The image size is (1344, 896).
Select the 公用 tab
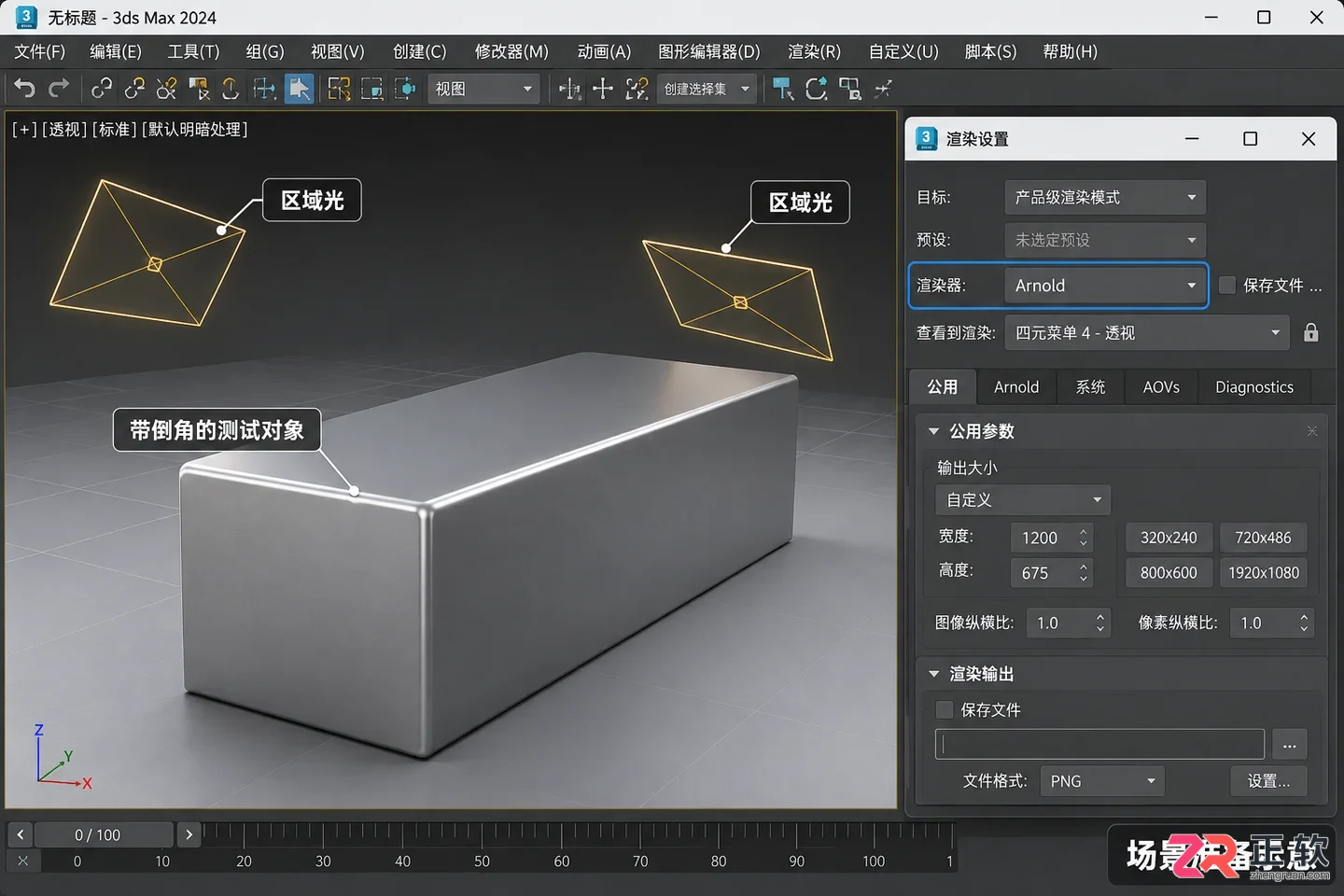coord(943,386)
